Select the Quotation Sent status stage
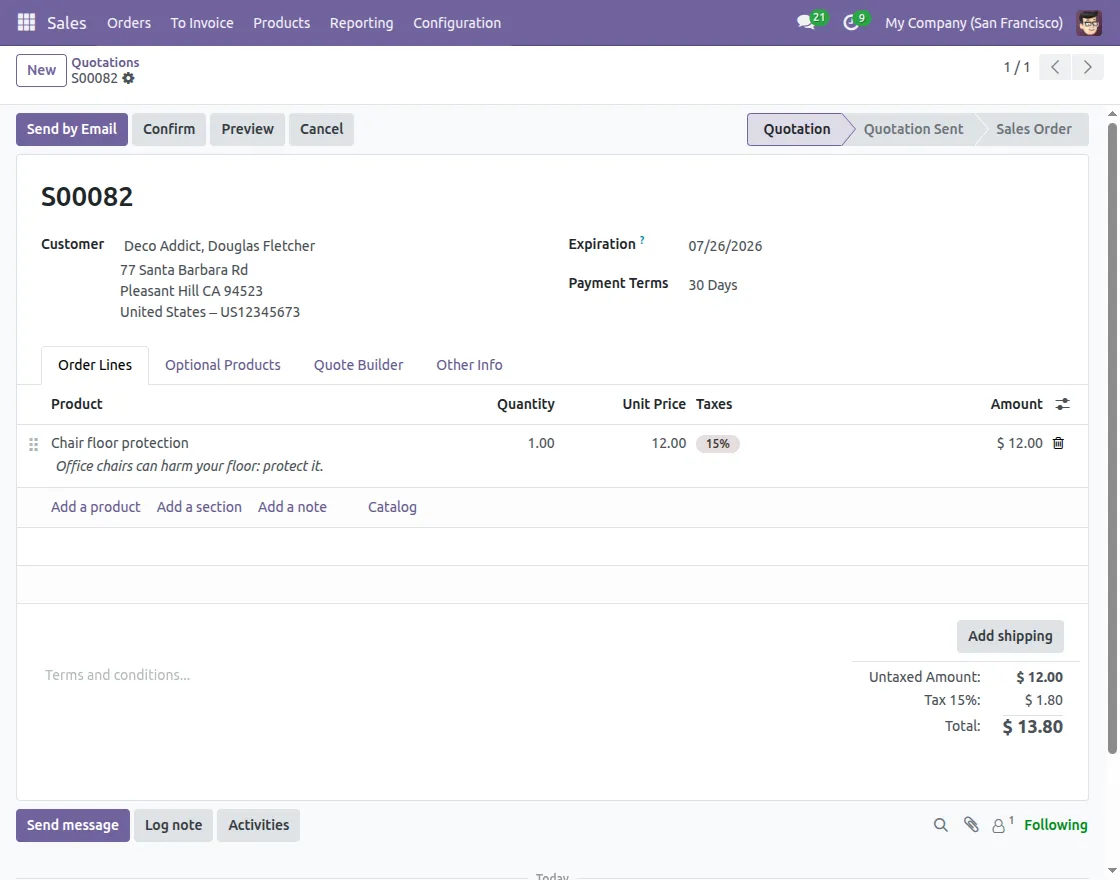 pyautogui.click(x=913, y=129)
